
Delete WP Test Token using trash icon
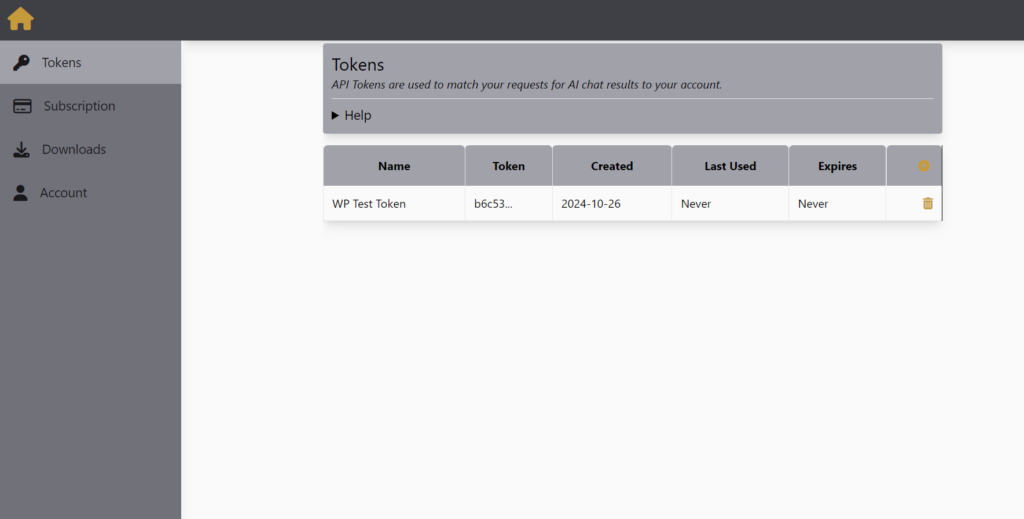[927, 204]
